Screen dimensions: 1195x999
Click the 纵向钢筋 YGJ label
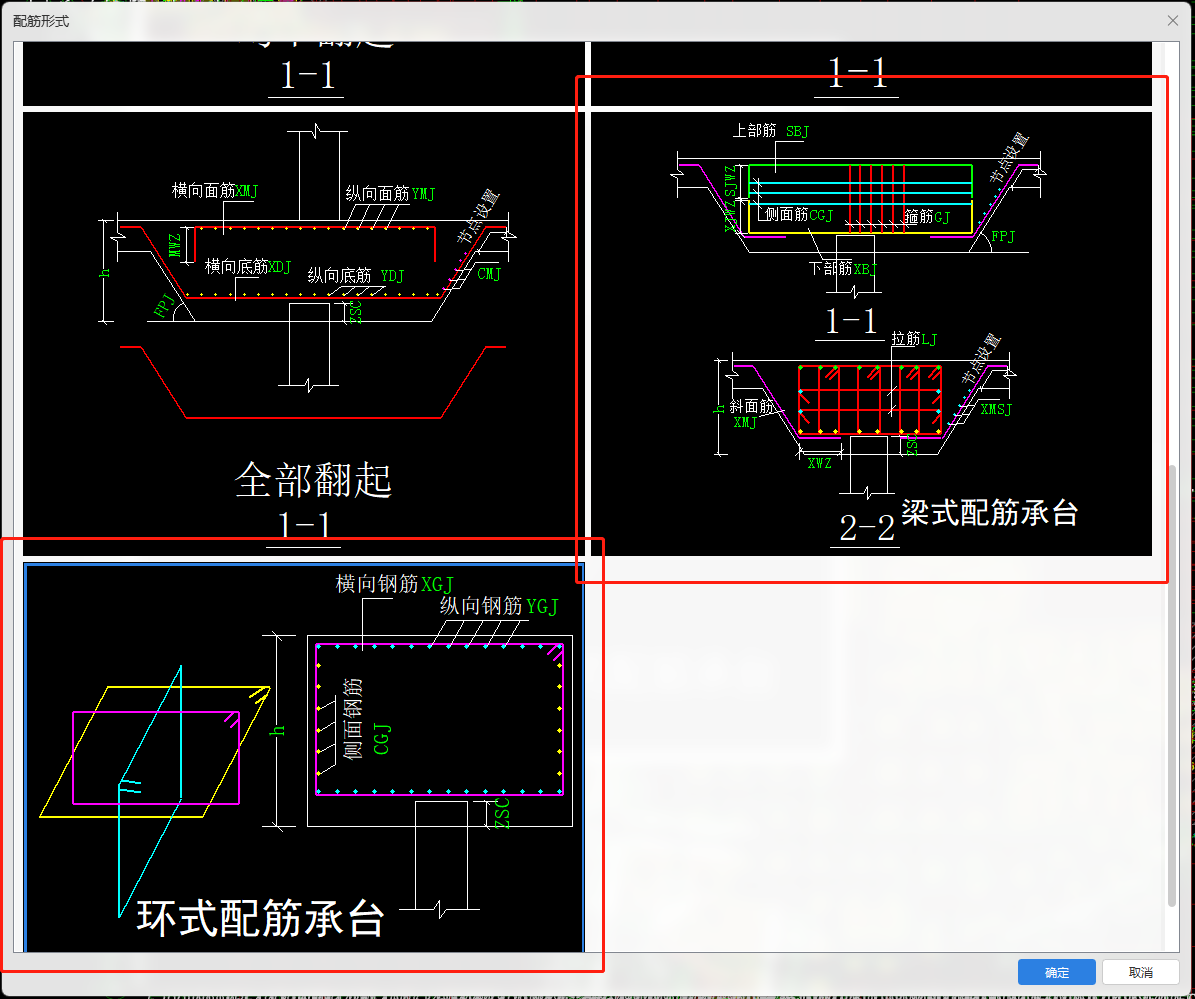click(499, 607)
